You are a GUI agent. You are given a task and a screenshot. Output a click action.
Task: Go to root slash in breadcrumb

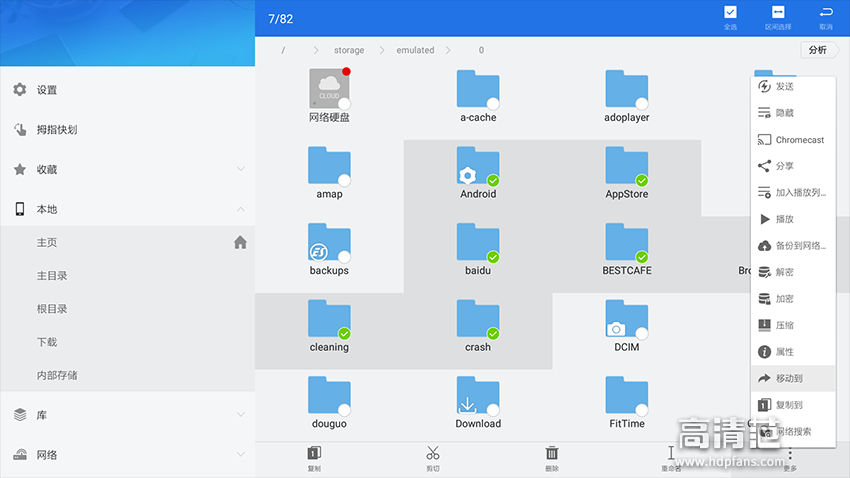click(x=283, y=50)
